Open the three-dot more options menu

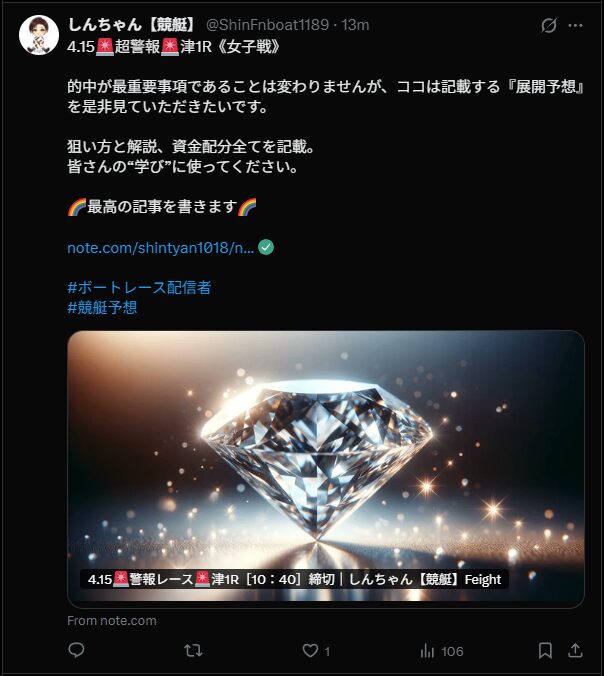click(x=575, y=25)
